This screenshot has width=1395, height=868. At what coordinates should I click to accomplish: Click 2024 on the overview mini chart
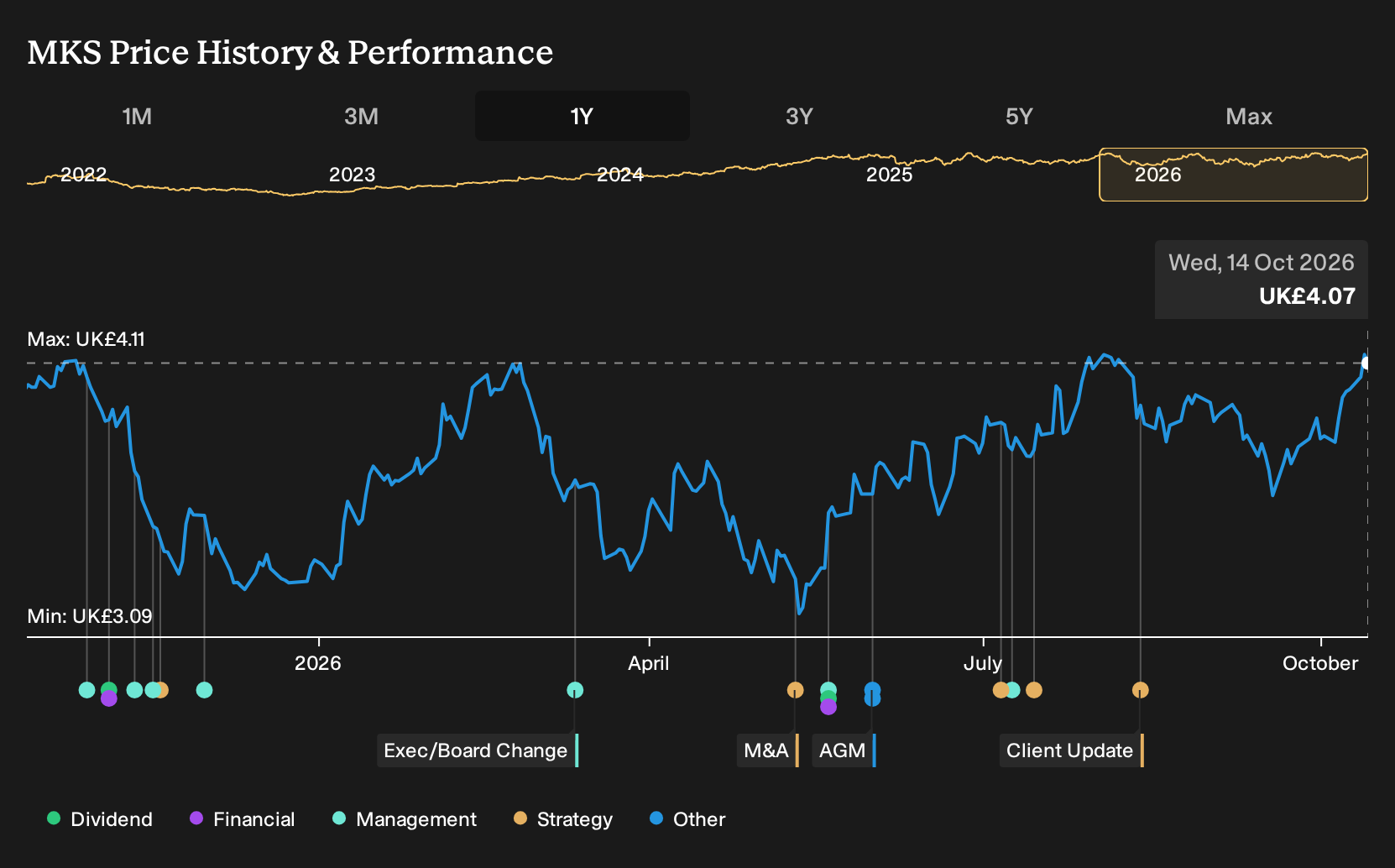620,175
